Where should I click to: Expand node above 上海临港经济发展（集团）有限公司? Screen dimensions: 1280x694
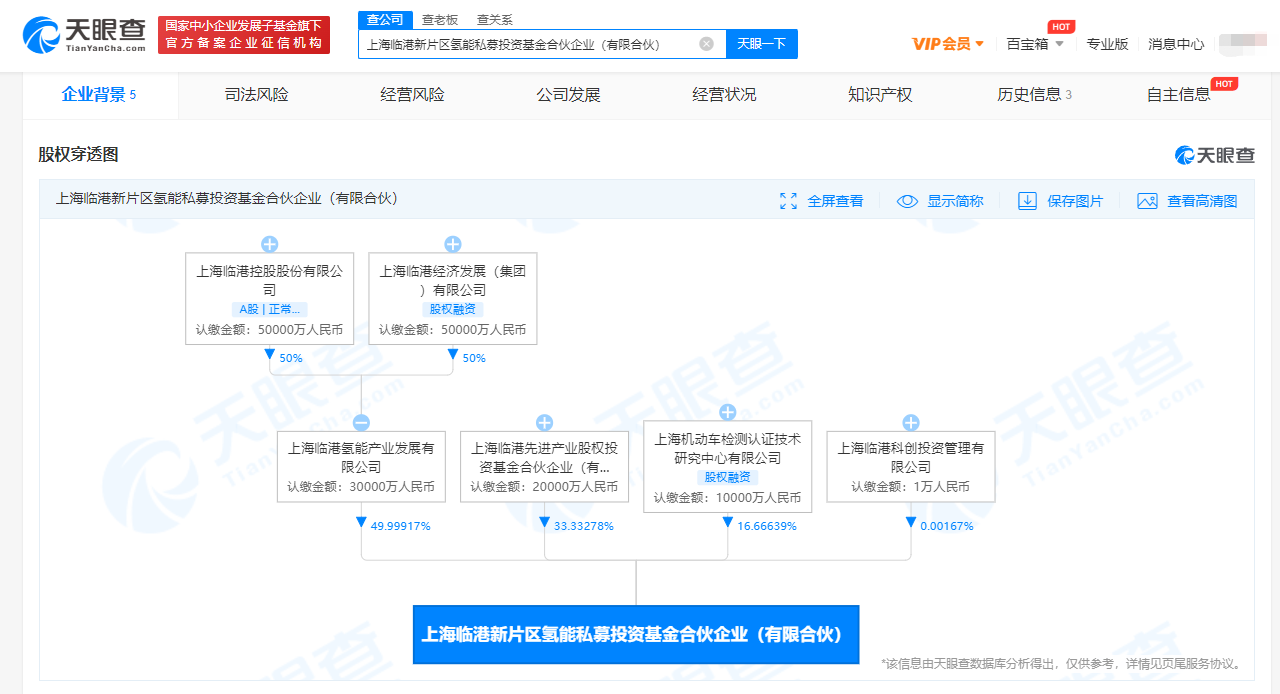click(452, 244)
